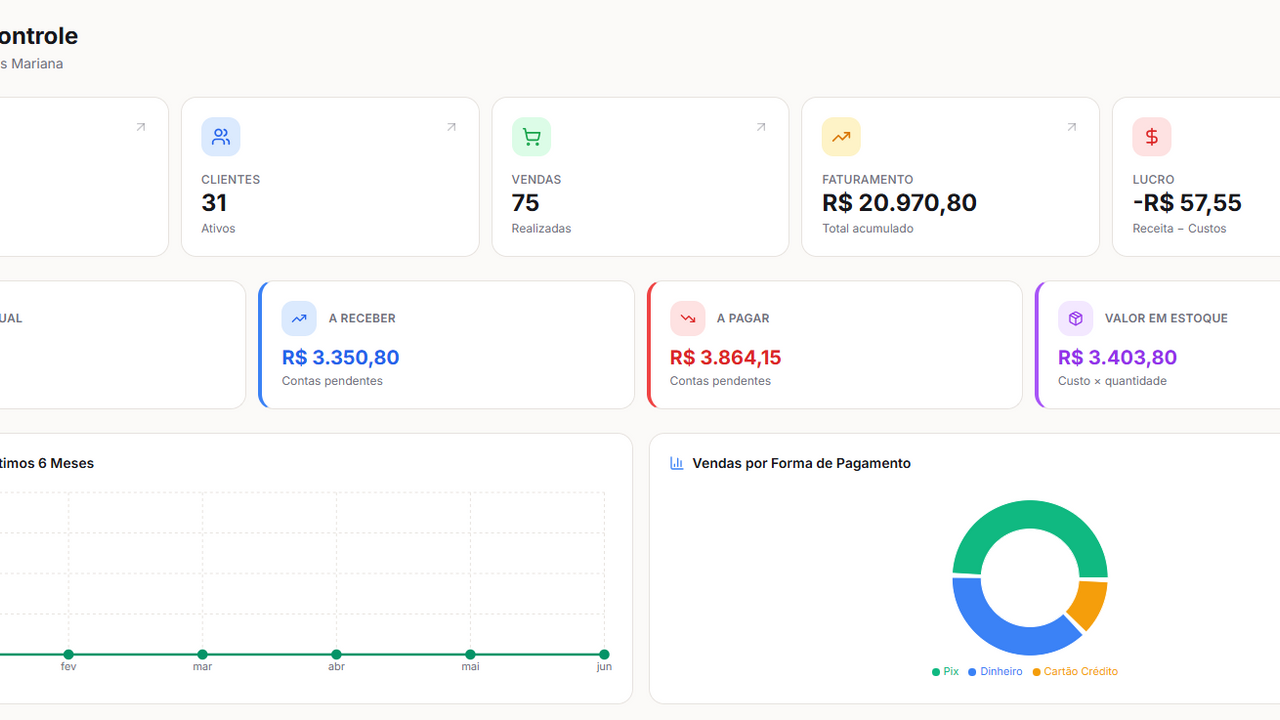Click the Custo × quantidade caption
Screen dimensions: 1280x720
pos(1112,381)
